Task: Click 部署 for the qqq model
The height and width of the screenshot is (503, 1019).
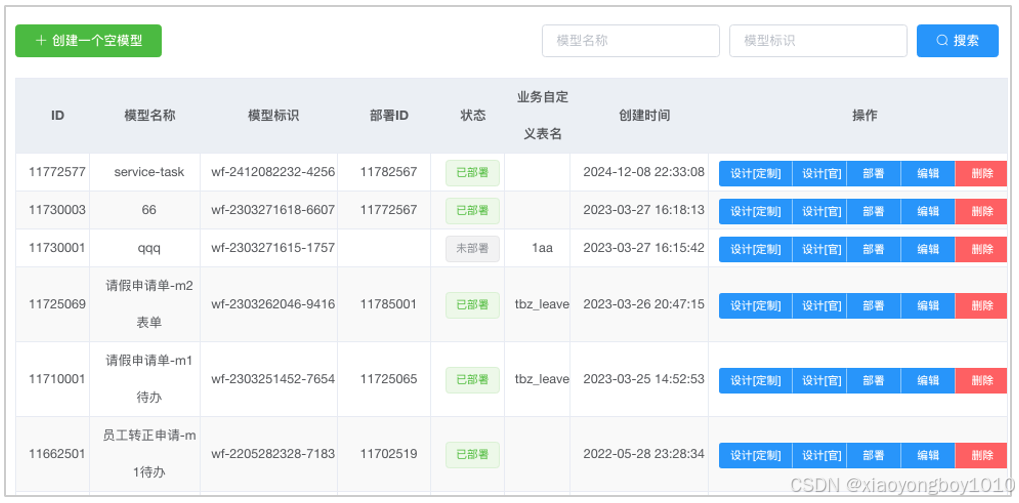Action: pos(873,249)
